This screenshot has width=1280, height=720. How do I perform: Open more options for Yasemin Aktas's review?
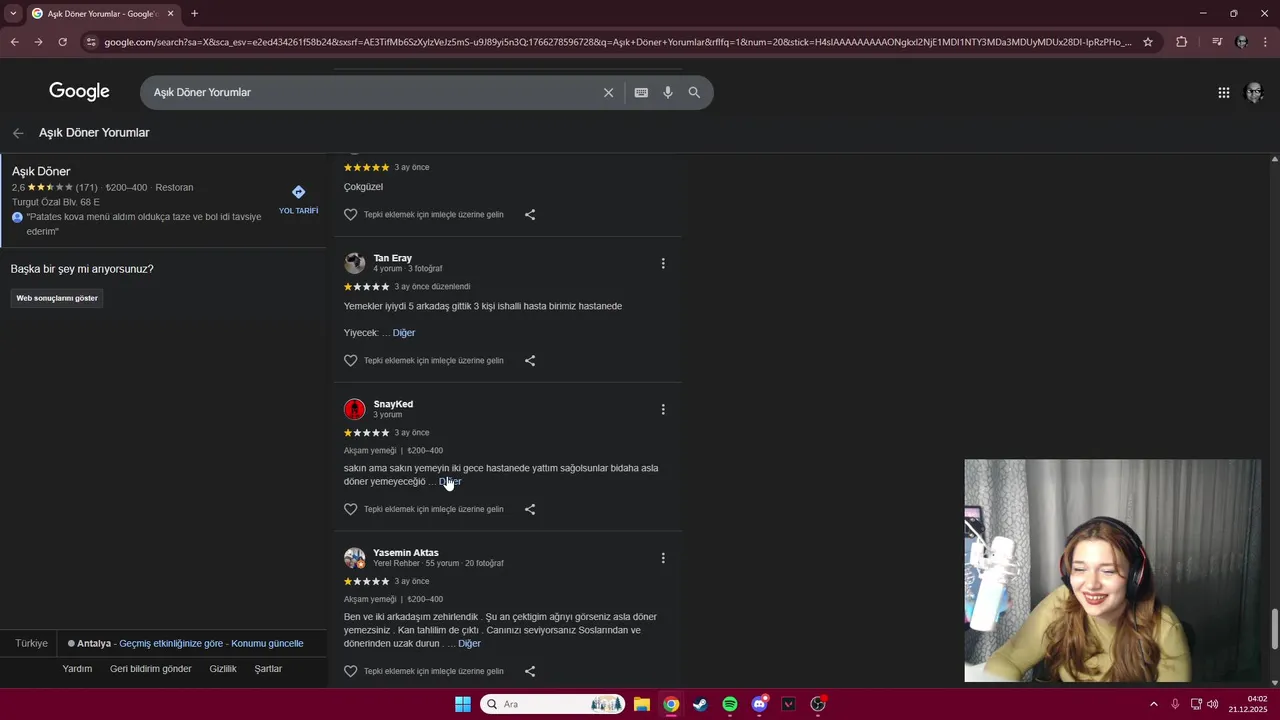click(x=663, y=558)
